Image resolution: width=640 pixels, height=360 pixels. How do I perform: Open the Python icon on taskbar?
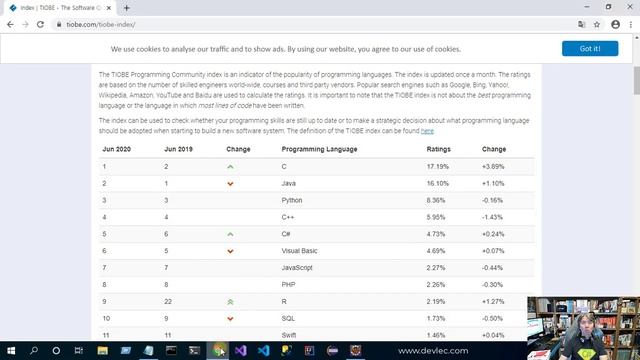[287, 351]
